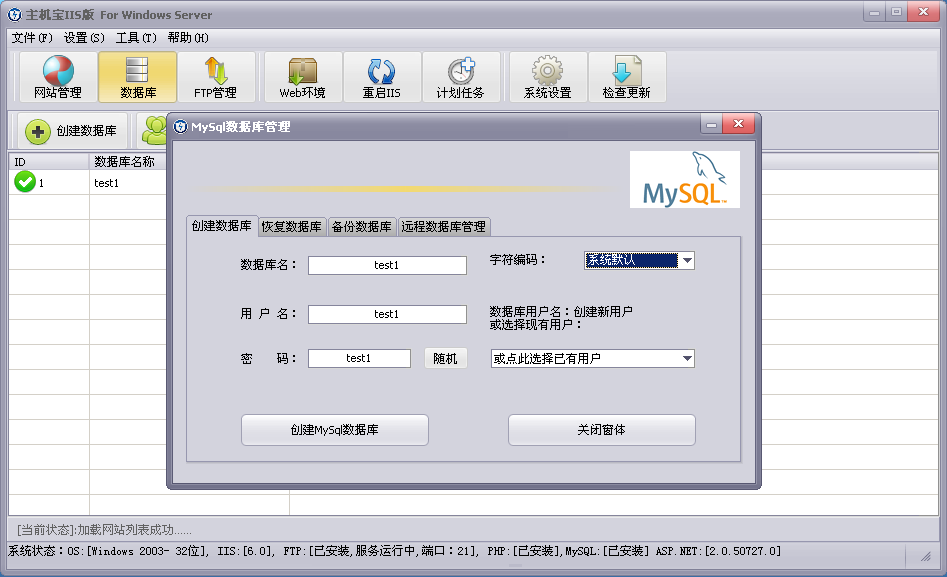Viewport: 947px width, 577px height.
Task: Switch to the 创建数据库 tab
Action: (222, 226)
